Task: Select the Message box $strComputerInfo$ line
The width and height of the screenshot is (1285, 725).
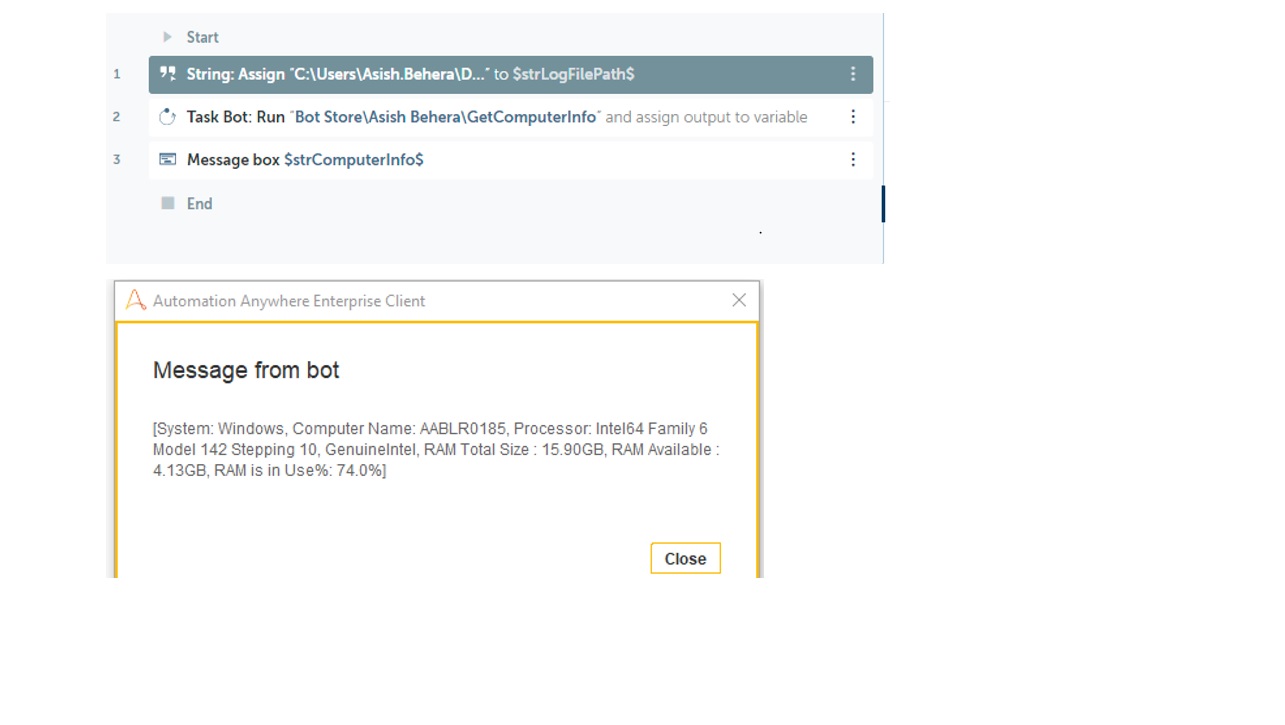Action: 511,160
